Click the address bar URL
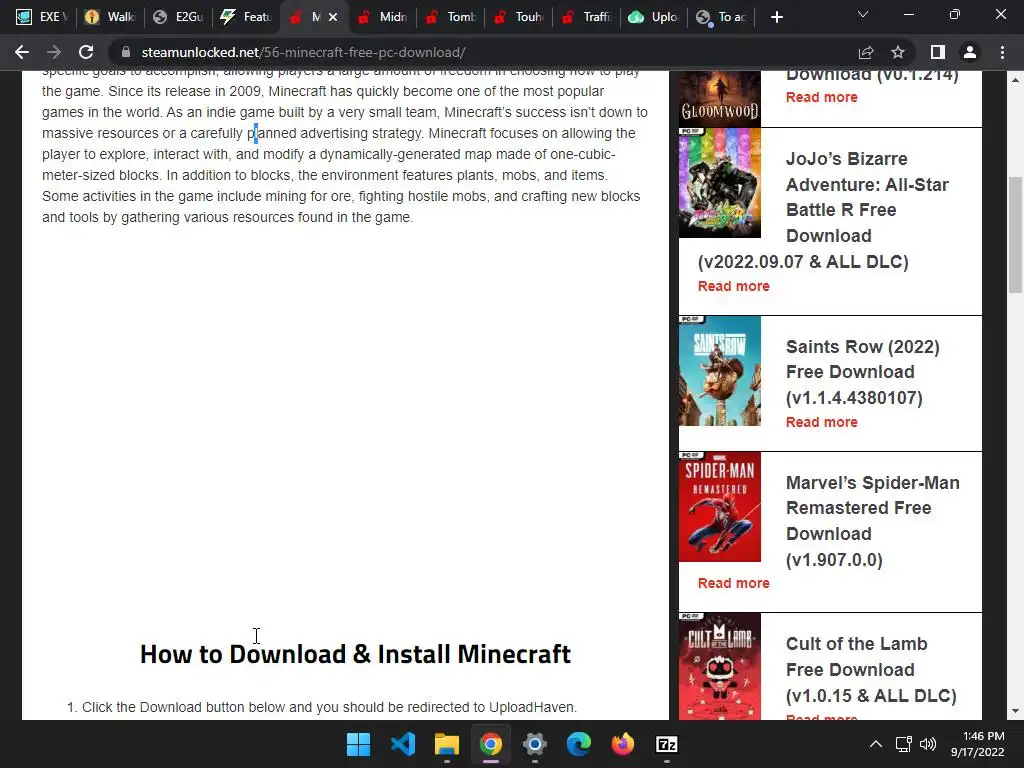The width and height of the screenshot is (1024, 768). coord(303,52)
